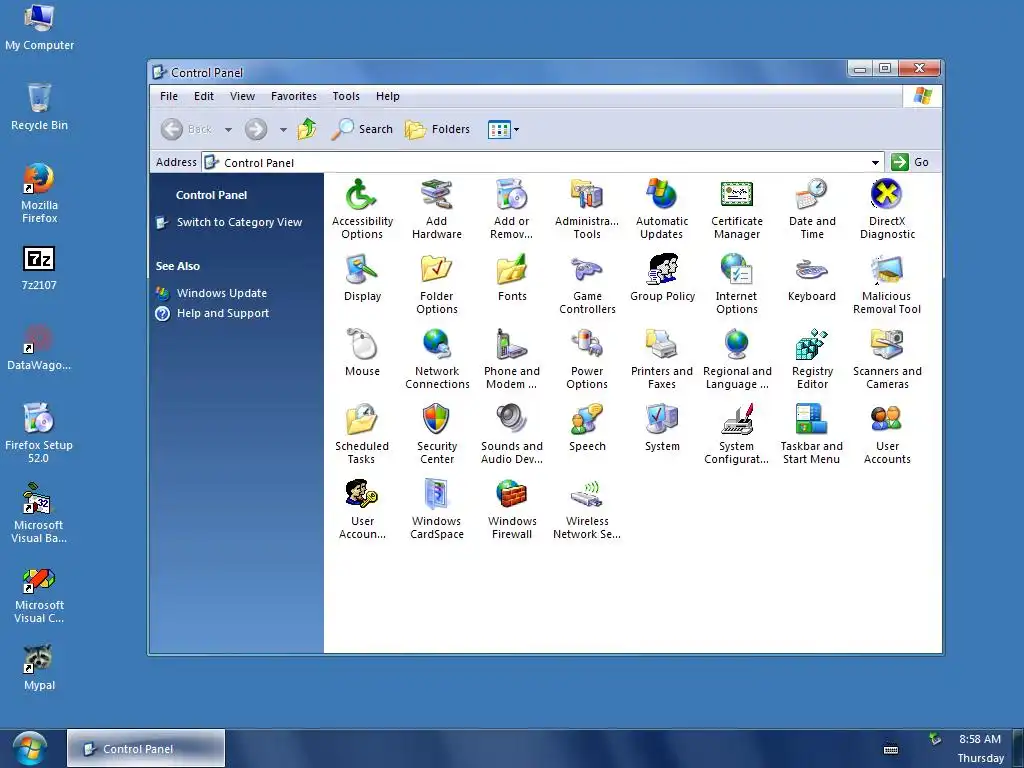Open the View menu
Screen dimensions: 1024x768
click(242, 96)
